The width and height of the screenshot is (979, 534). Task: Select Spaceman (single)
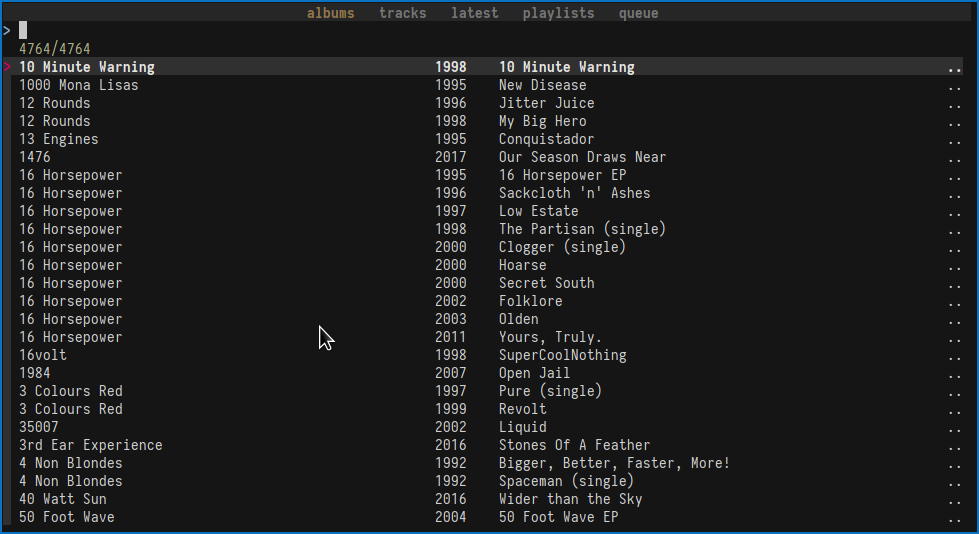(x=566, y=482)
